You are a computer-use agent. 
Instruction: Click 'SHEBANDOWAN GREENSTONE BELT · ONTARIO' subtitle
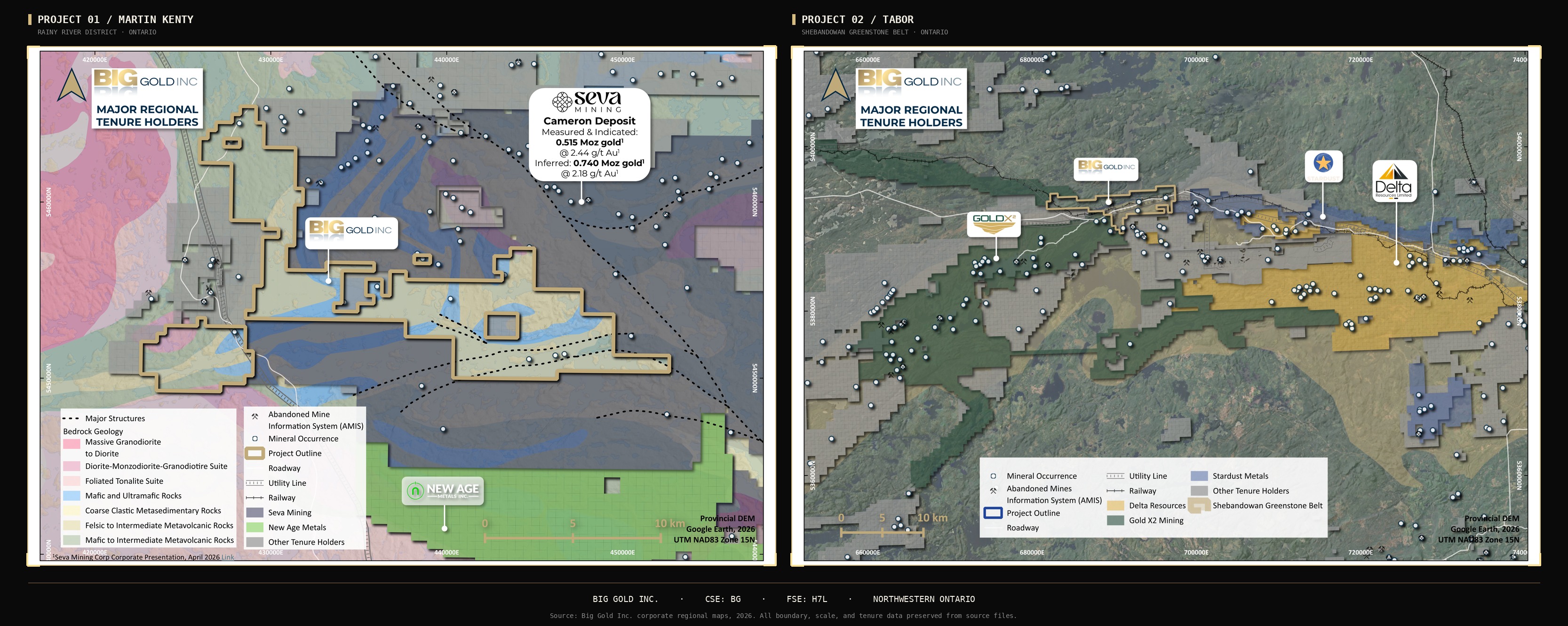click(x=875, y=32)
